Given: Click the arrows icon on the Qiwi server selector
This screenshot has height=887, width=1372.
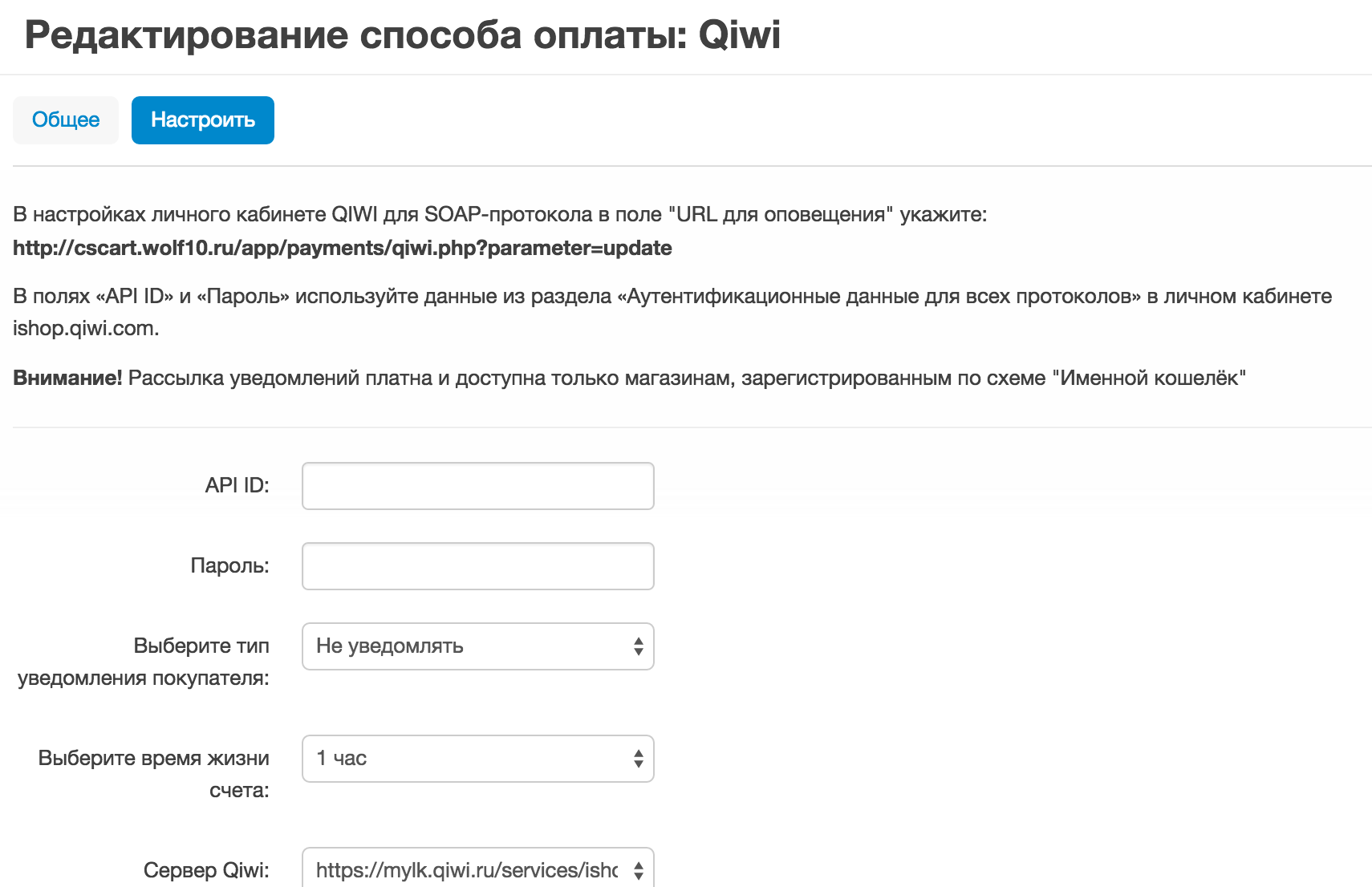Looking at the screenshot, I should coord(639,870).
